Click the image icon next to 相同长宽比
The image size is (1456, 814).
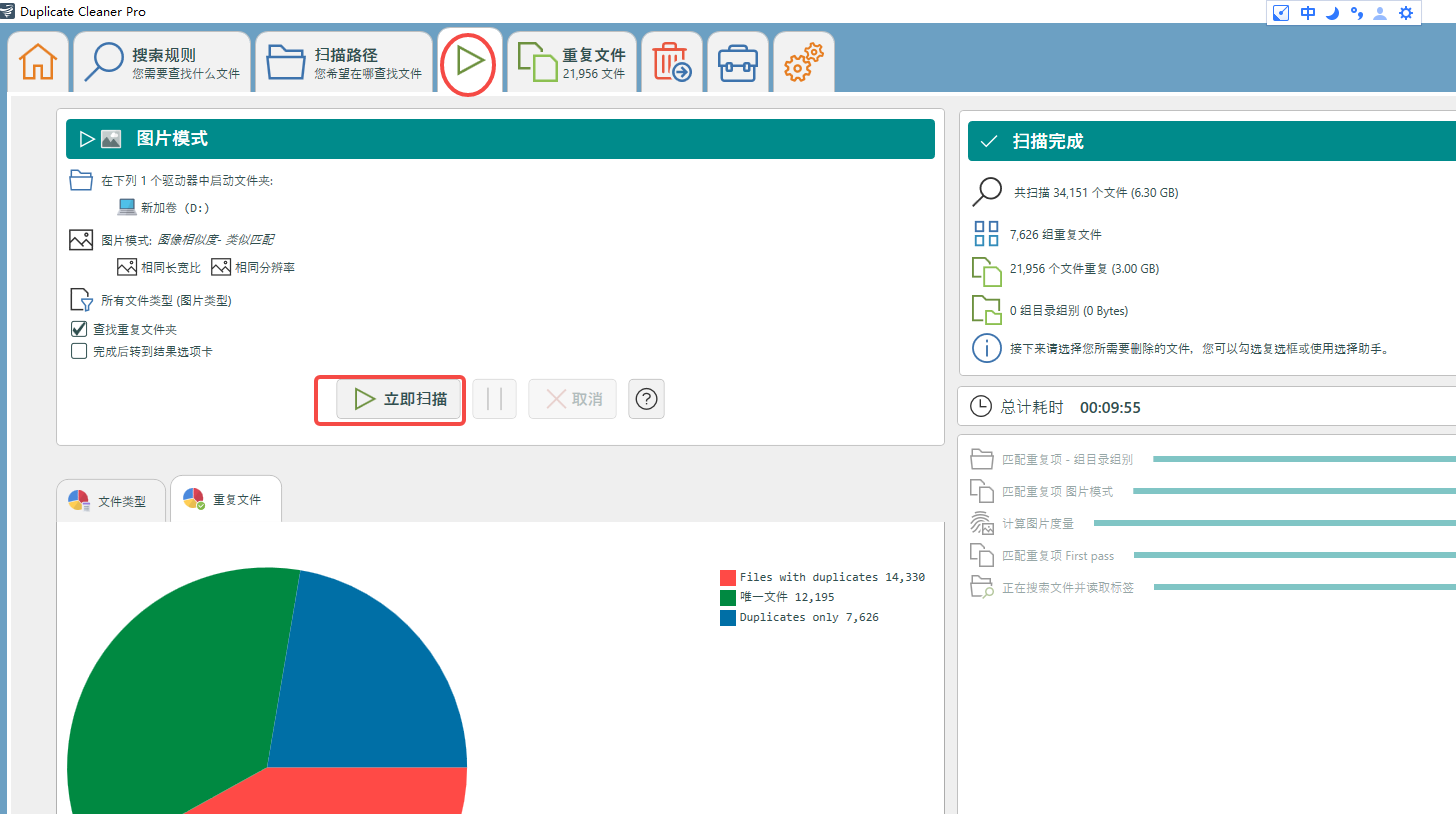tap(127, 267)
